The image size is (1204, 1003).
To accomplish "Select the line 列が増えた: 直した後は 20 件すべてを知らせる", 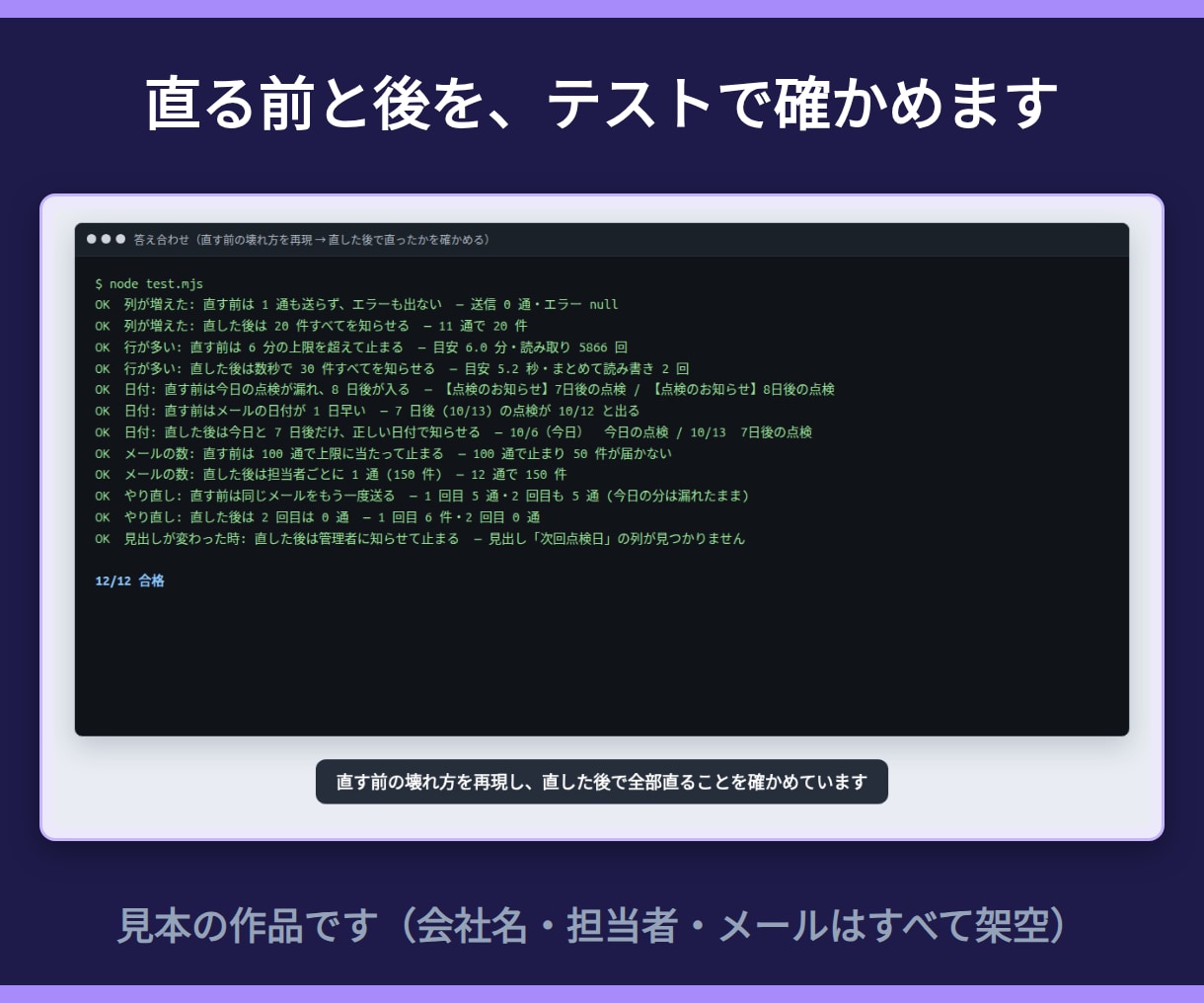I will [x=311, y=326].
